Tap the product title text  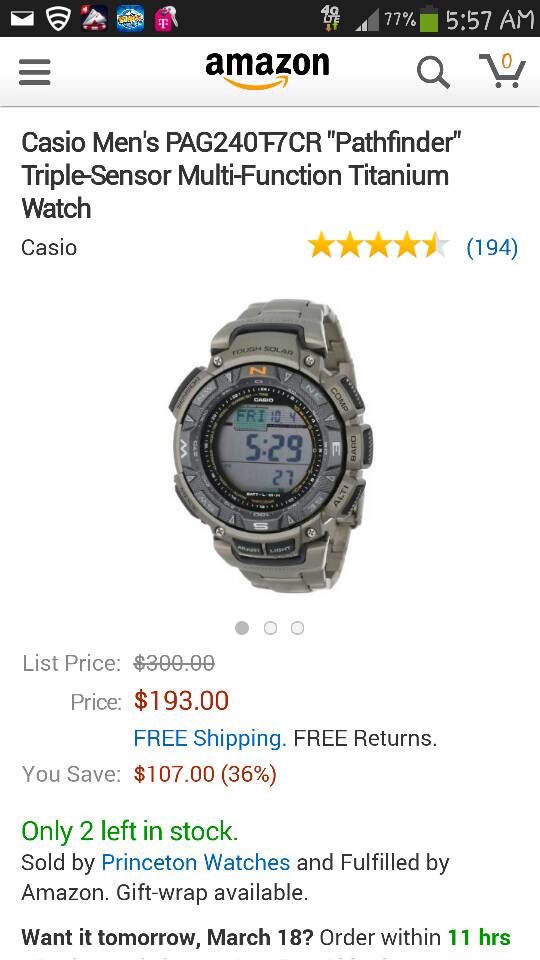point(241,176)
